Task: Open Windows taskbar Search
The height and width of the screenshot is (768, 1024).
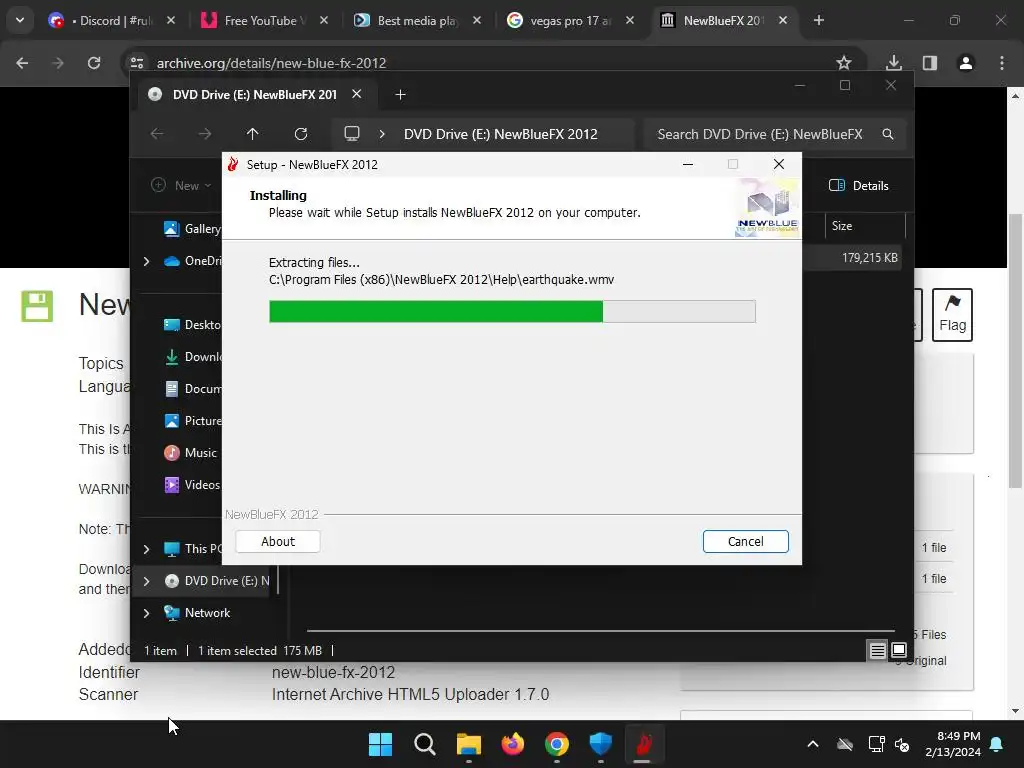Action: point(424,744)
